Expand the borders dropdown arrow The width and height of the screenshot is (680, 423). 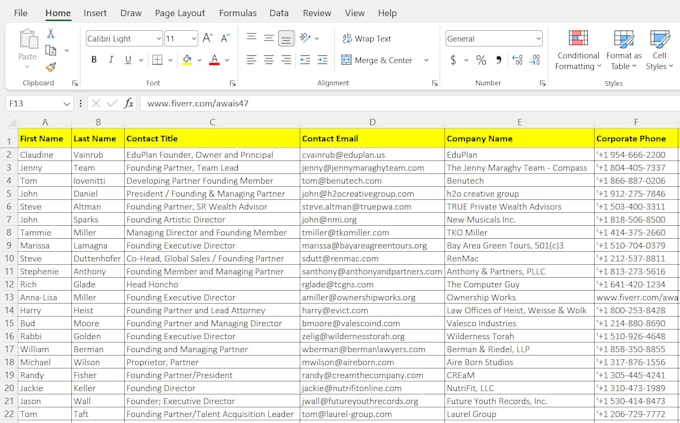[170, 60]
